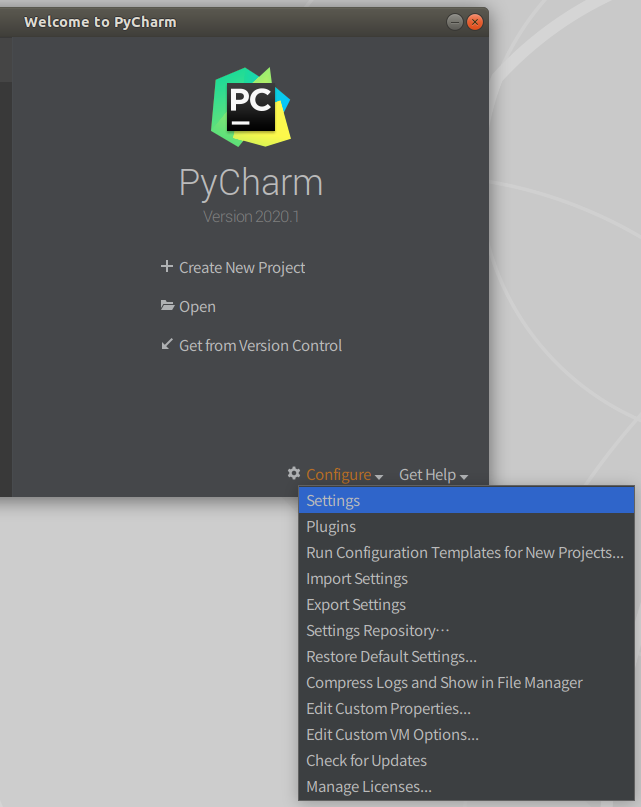Click the plus icon beside Create New Project

click(167, 266)
